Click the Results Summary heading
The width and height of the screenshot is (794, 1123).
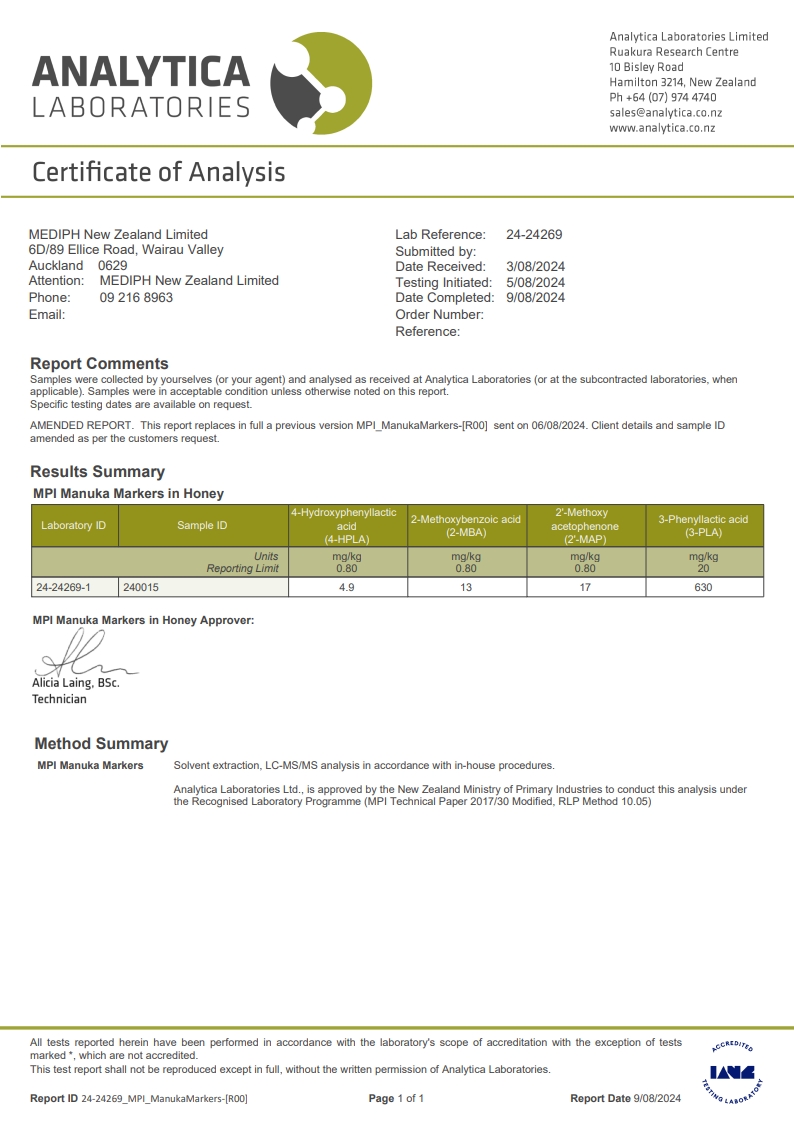[97, 471]
